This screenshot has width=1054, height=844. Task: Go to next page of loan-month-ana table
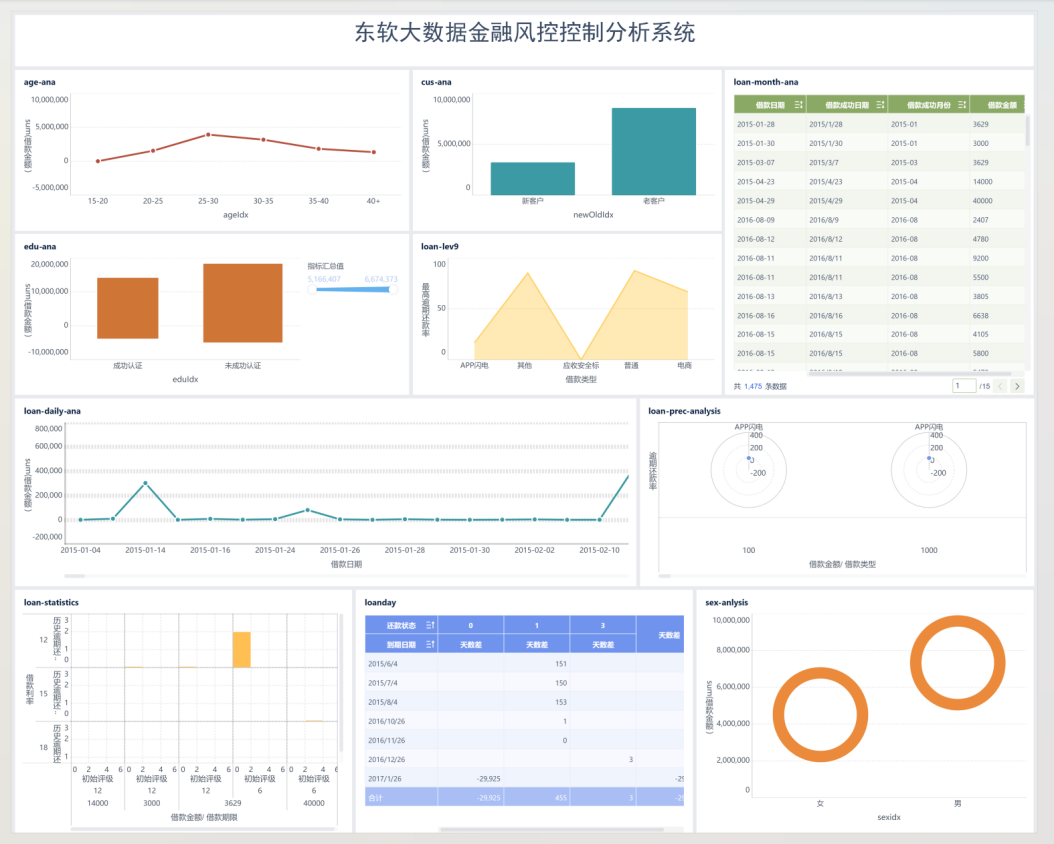(x=1017, y=386)
